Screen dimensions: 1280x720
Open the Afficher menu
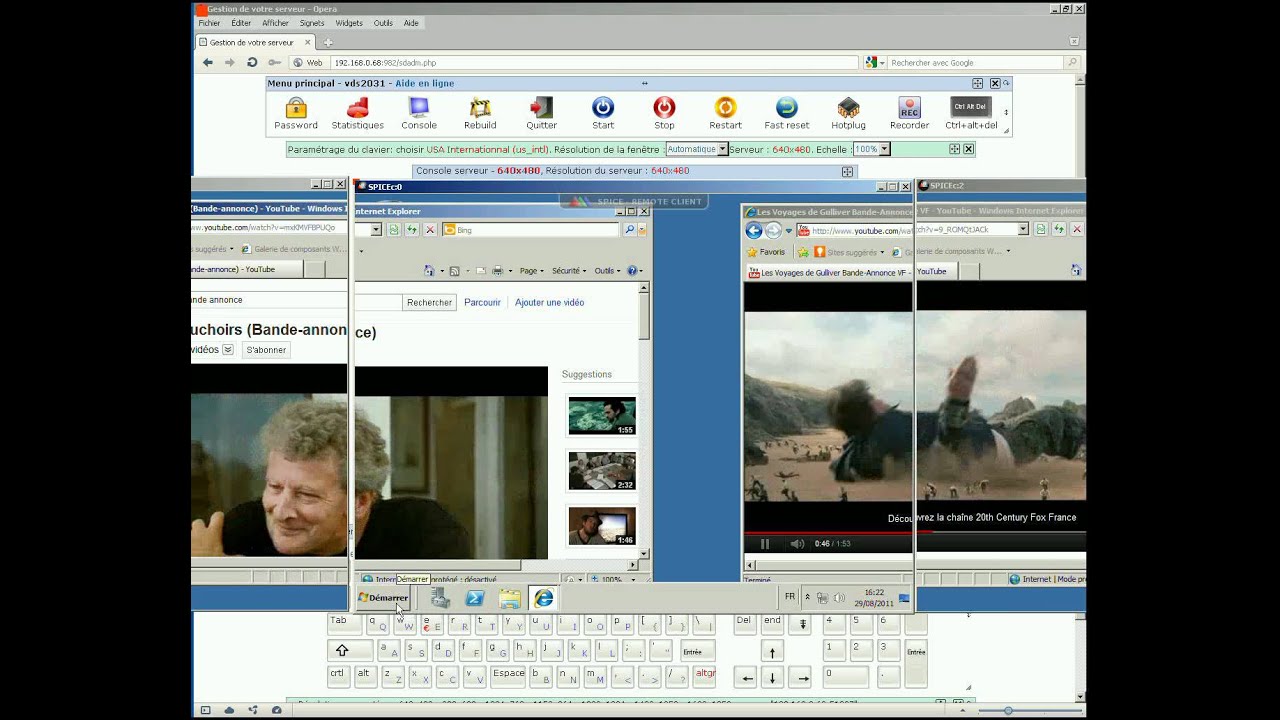pos(275,23)
